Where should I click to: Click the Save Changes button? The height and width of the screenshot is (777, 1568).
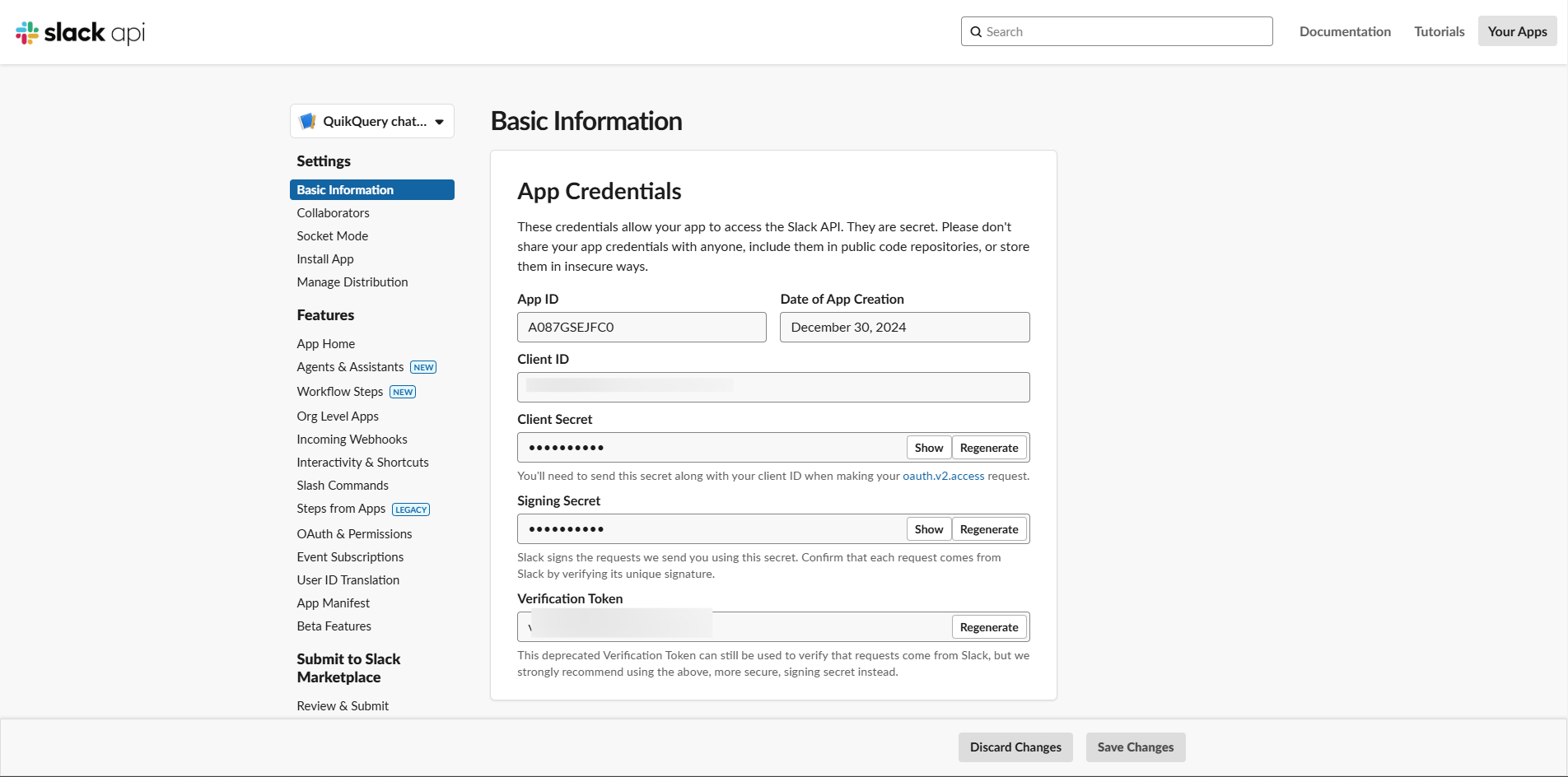point(1135,747)
